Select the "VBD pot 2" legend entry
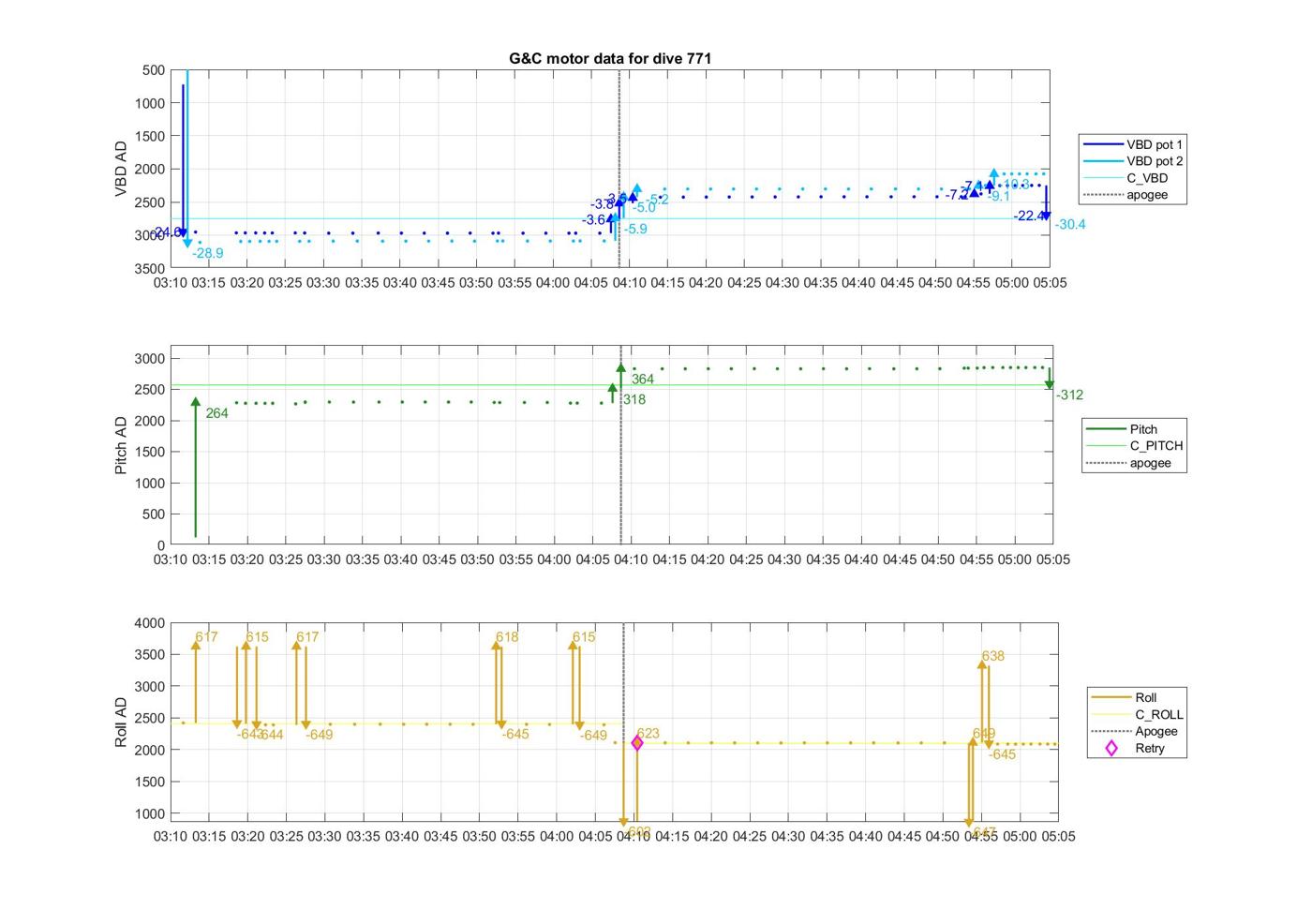 (1133, 161)
